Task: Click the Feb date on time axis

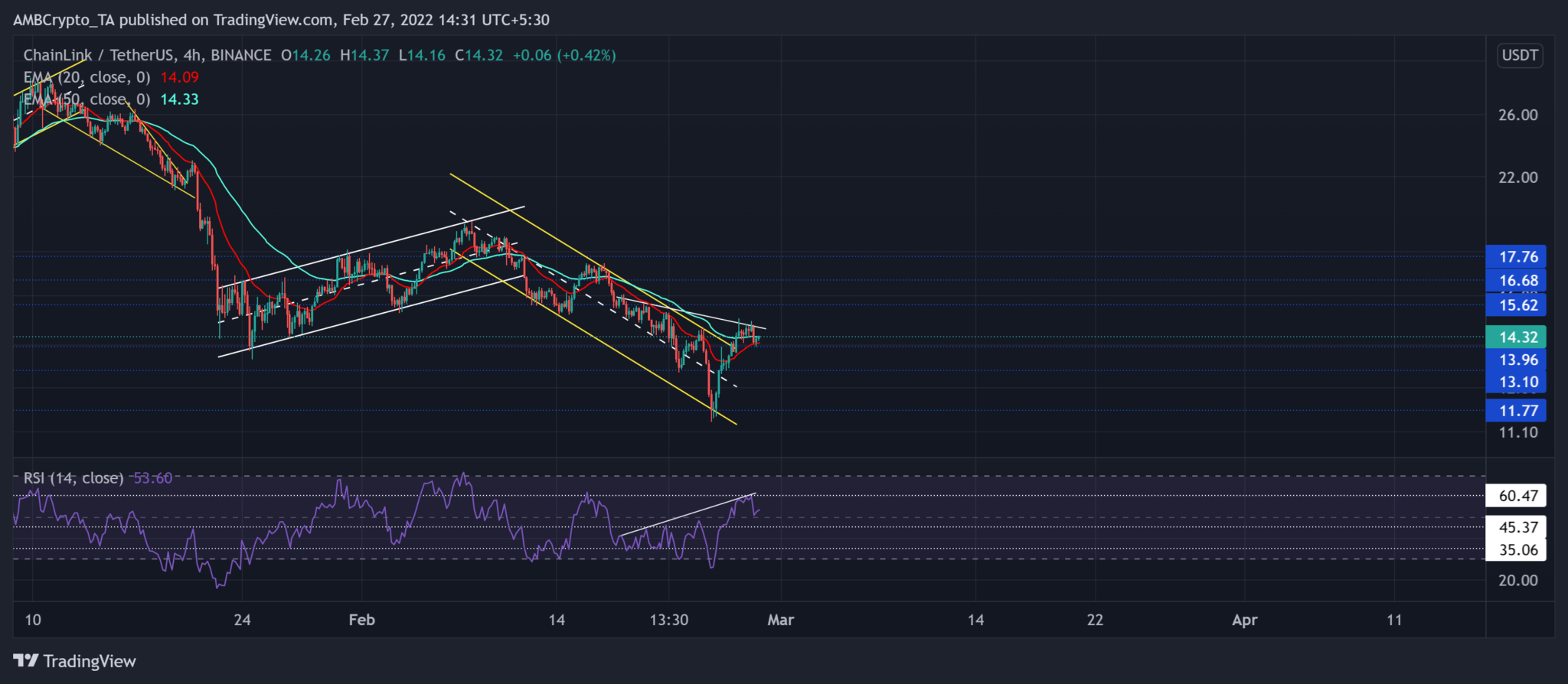Action: pyautogui.click(x=361, y=620)
